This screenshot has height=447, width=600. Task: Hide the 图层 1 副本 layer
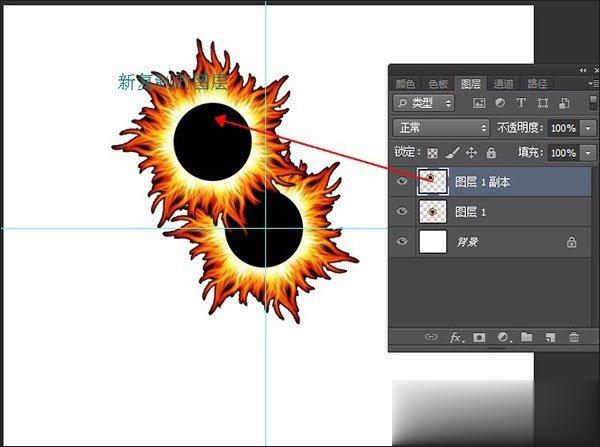402,181
